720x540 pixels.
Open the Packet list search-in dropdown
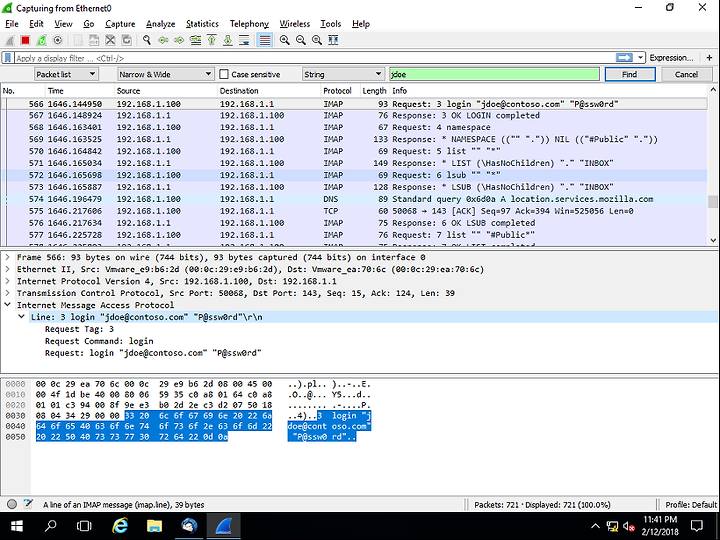66,74
